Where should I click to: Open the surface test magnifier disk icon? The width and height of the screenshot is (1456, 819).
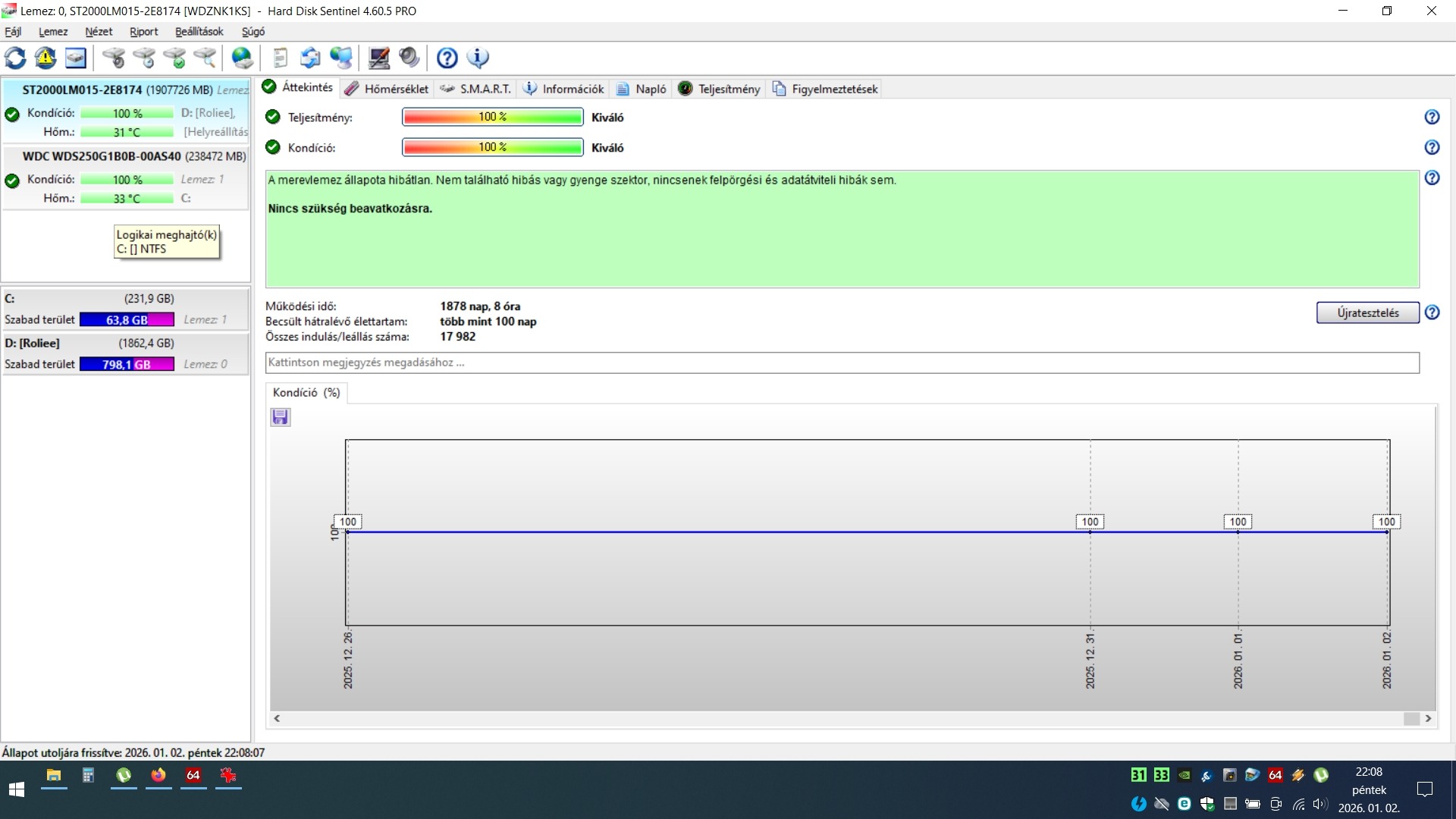[205, 58]
